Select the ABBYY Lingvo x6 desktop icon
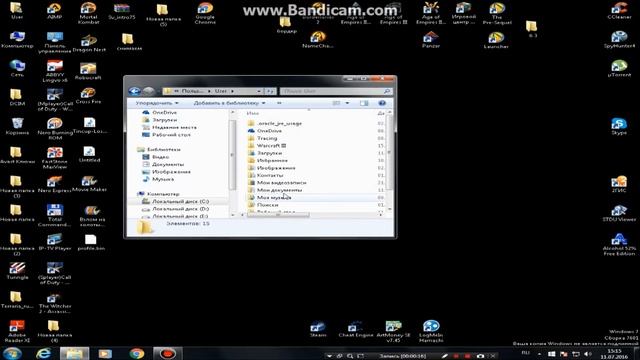Screen dimensions: 640x360 click(x=55, y=71)
